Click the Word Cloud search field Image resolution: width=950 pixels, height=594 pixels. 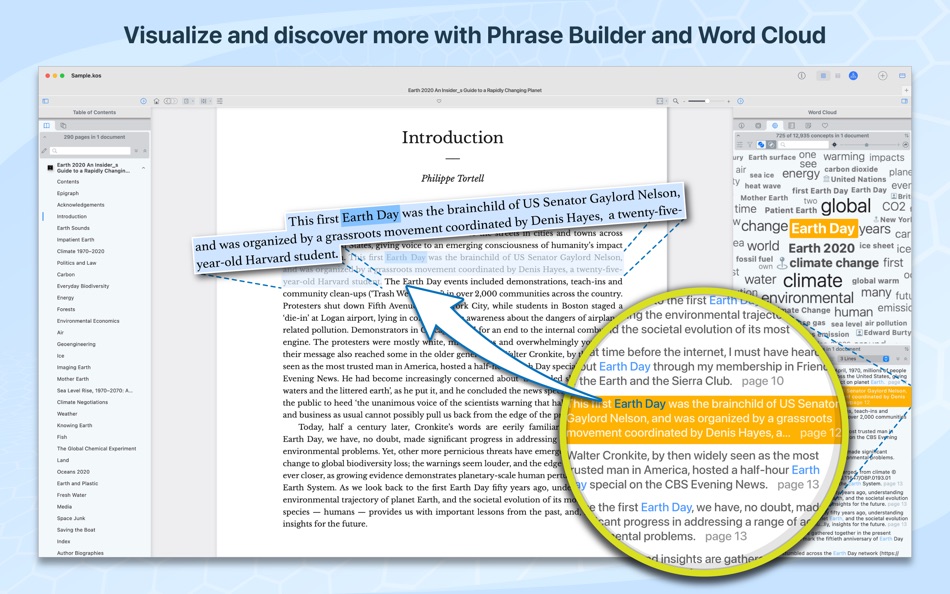point(803,145)
